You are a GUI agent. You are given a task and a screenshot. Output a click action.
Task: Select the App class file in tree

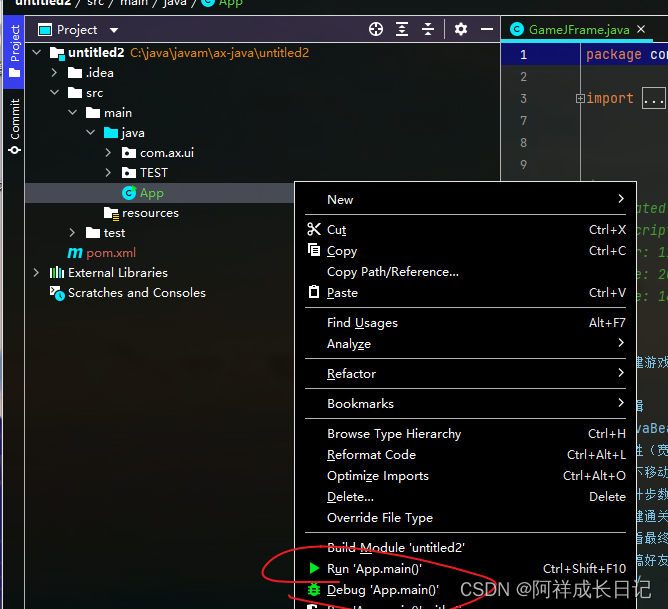[151, 193]
